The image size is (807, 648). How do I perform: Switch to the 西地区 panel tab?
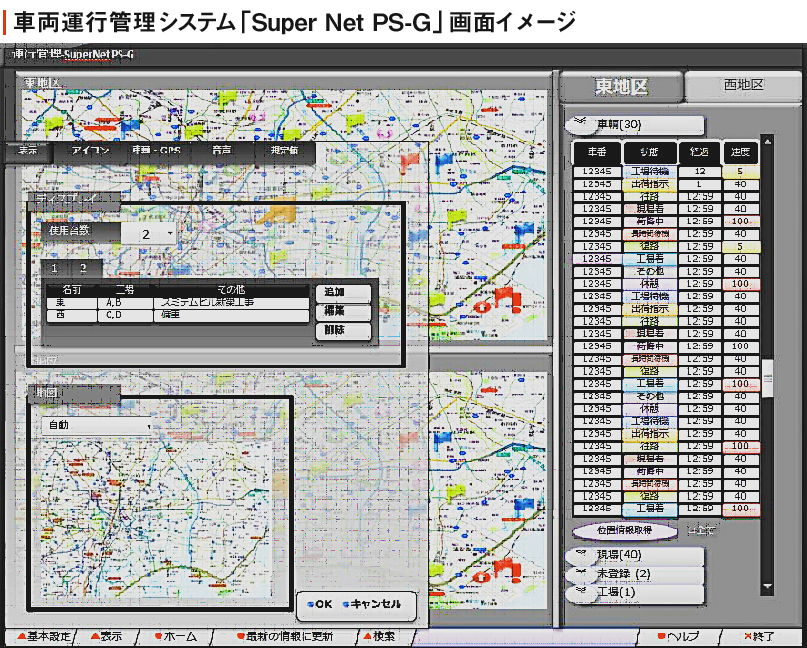743,84
